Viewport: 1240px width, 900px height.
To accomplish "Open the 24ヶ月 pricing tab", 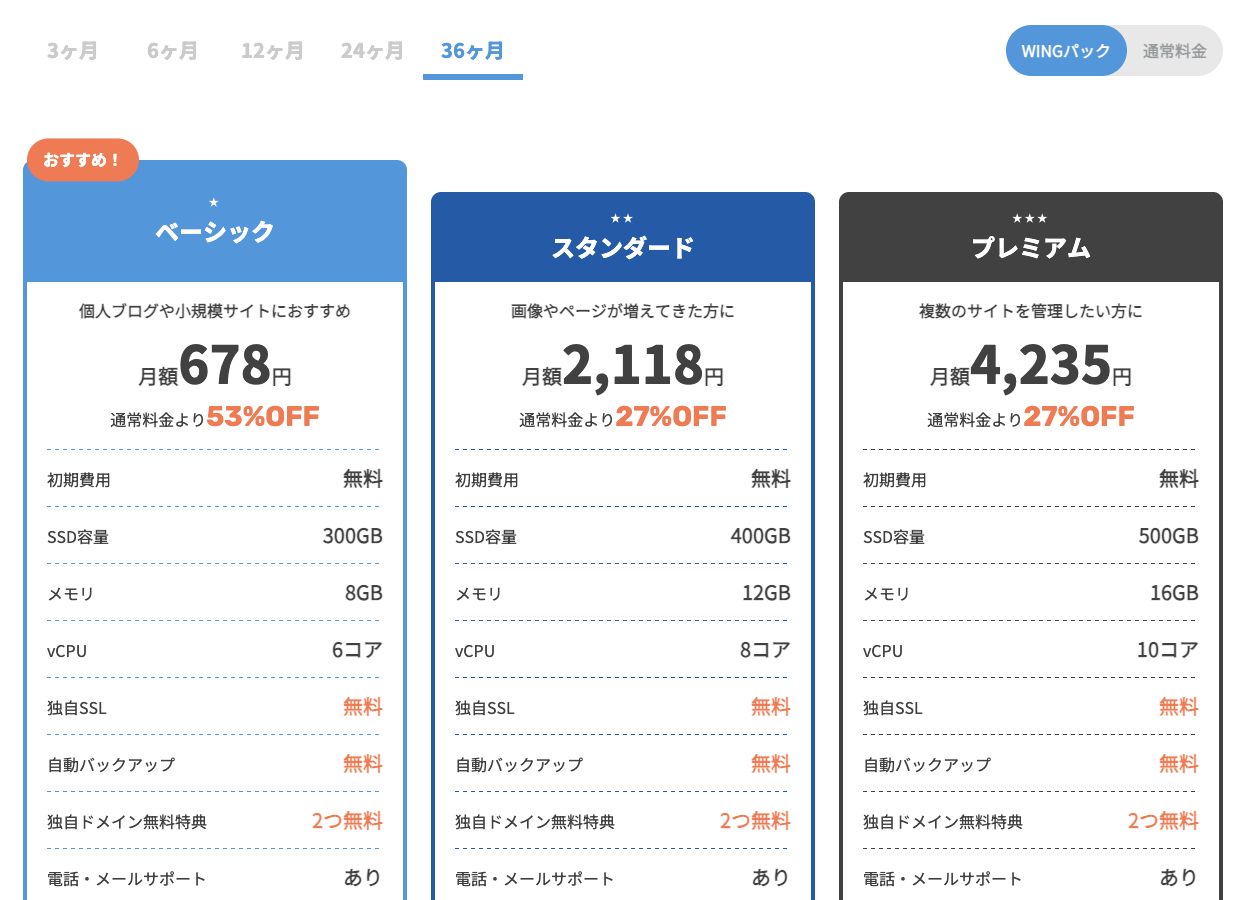I will pyautogui.click(x=372, y=51).
